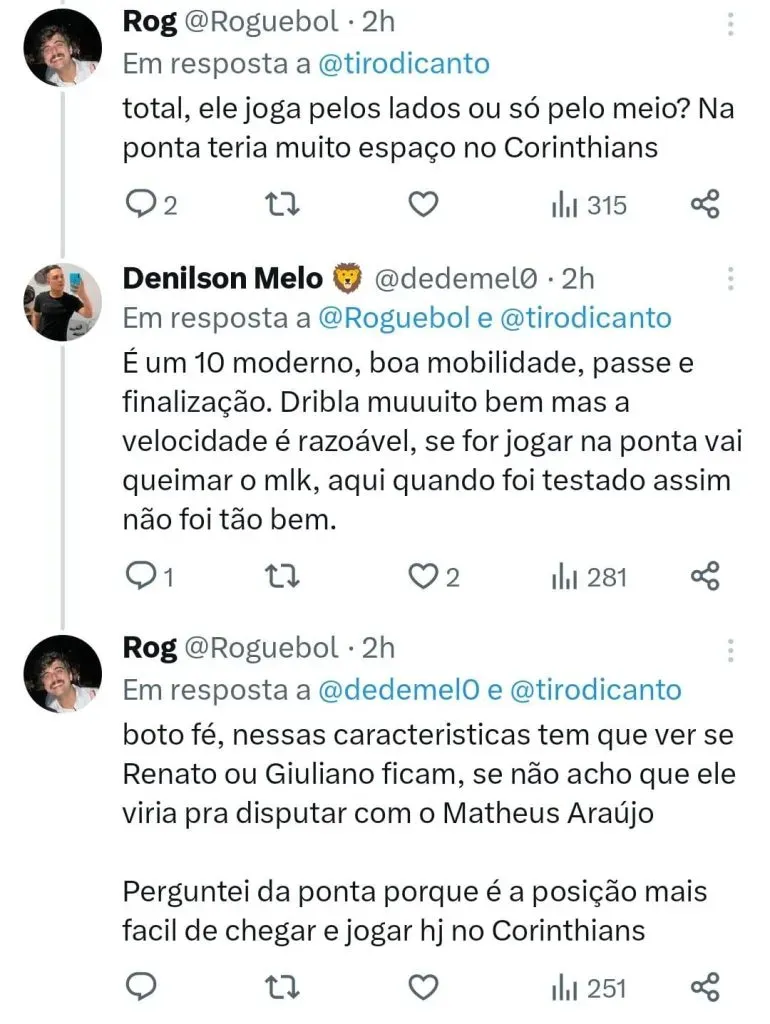Share Denilson Melo's tweet

click(x=705, y=576)
